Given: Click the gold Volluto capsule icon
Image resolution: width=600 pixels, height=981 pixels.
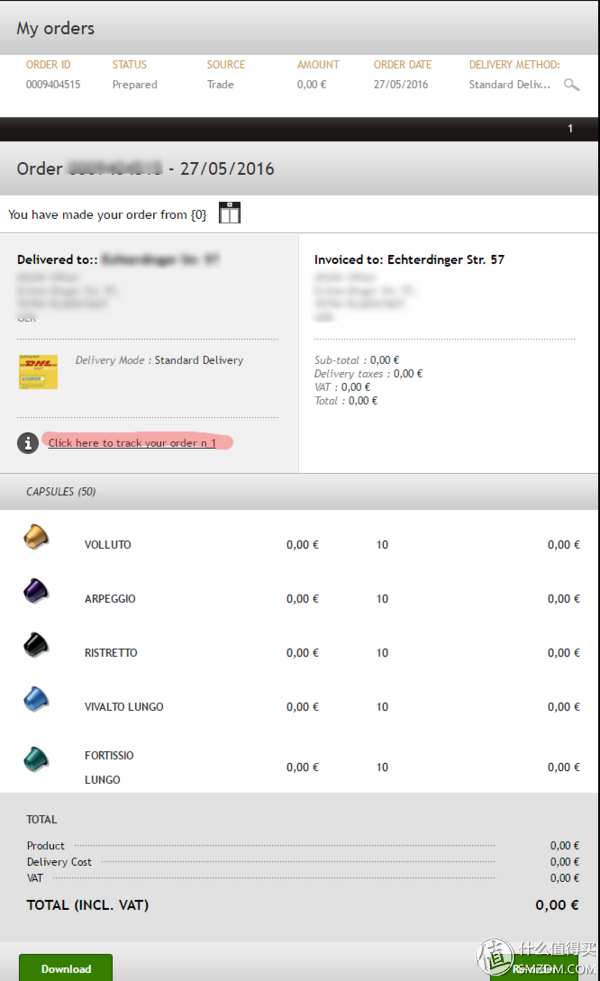Looking at the screenshot, I should click(x=36, y=537).
